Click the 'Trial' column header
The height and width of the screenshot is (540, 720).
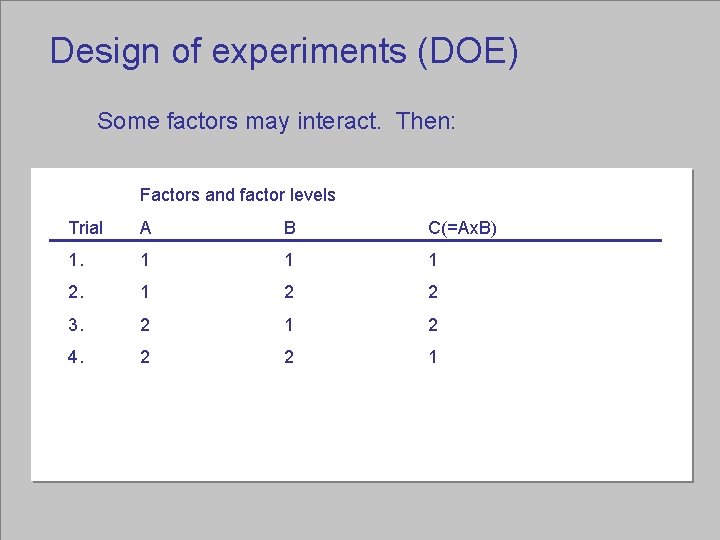click(x=85, y=228)
